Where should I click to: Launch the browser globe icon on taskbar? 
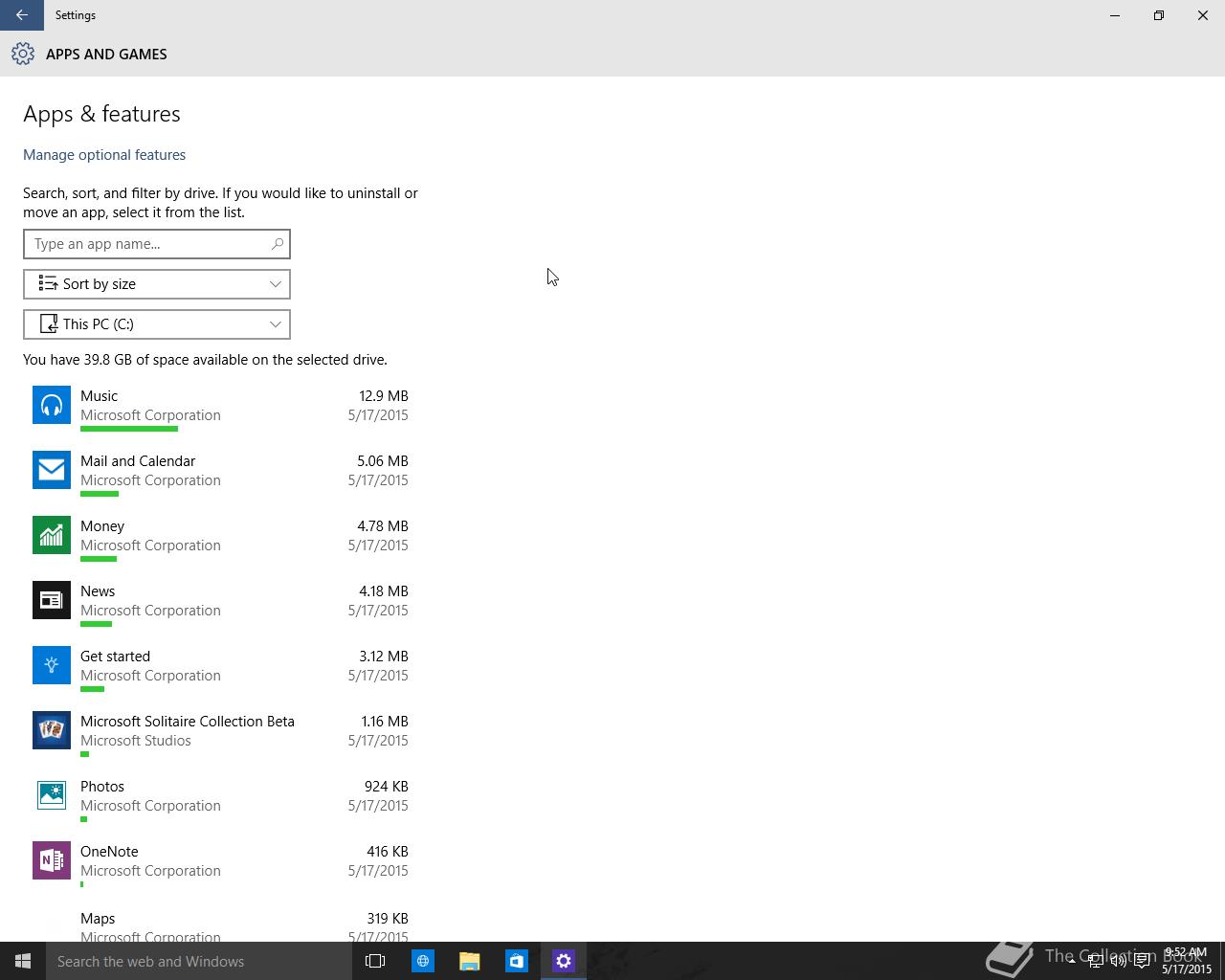click(422, 961)
